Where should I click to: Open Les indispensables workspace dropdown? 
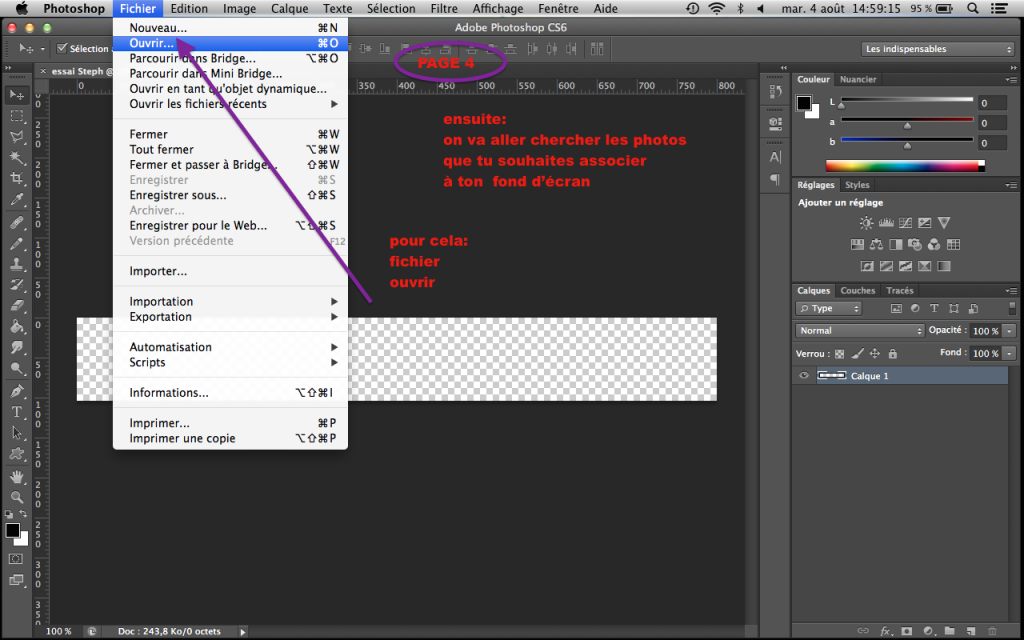click(x=937, y=49)
